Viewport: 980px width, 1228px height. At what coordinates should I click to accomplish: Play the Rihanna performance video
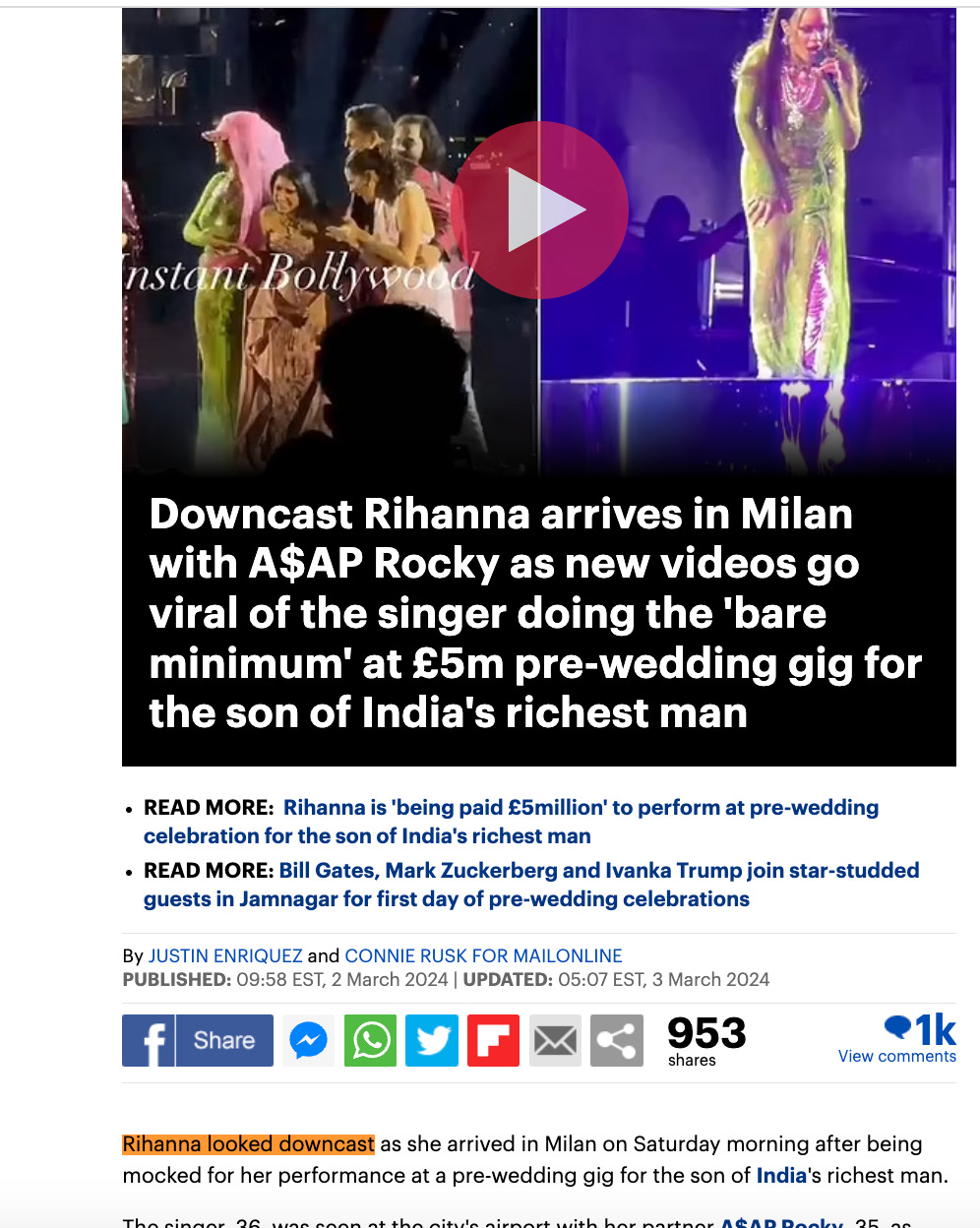pos(540,210)
